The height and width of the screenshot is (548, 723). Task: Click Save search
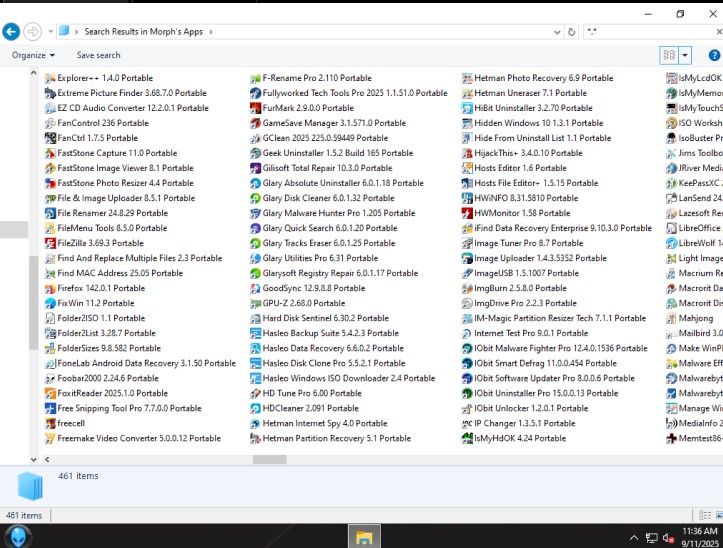(98, 55)
